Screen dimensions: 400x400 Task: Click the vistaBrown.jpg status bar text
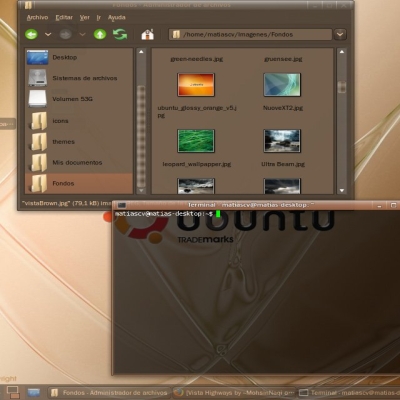[66, 203]
